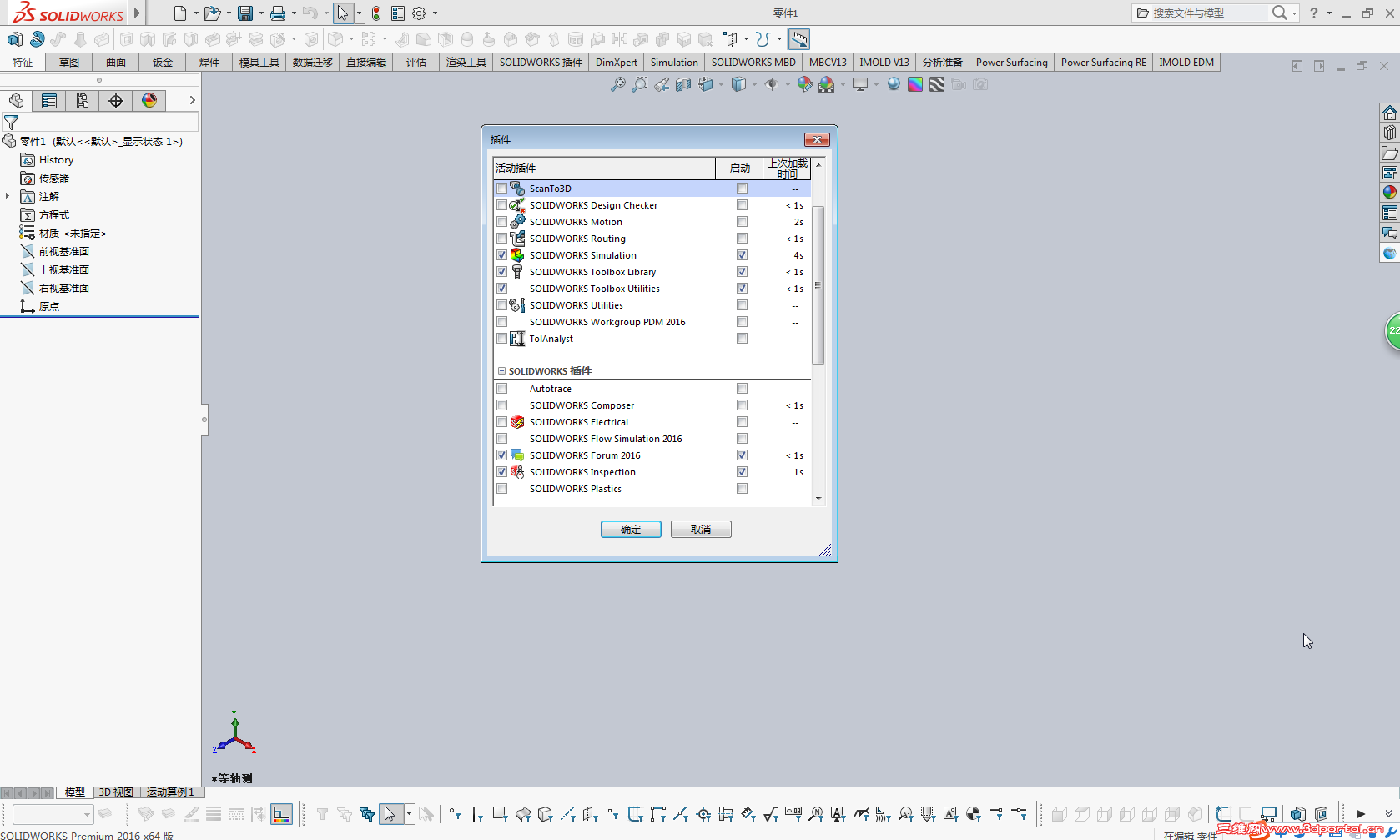Open the Options gear dropdown arrow
The height and width of the screenshot is (840, 1400).
coord(435,13)
